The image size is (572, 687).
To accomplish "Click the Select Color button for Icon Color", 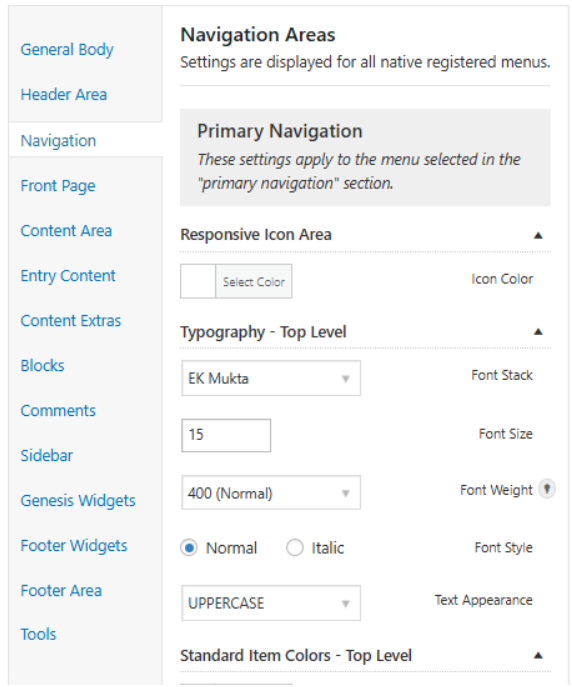I will (254, 282).
